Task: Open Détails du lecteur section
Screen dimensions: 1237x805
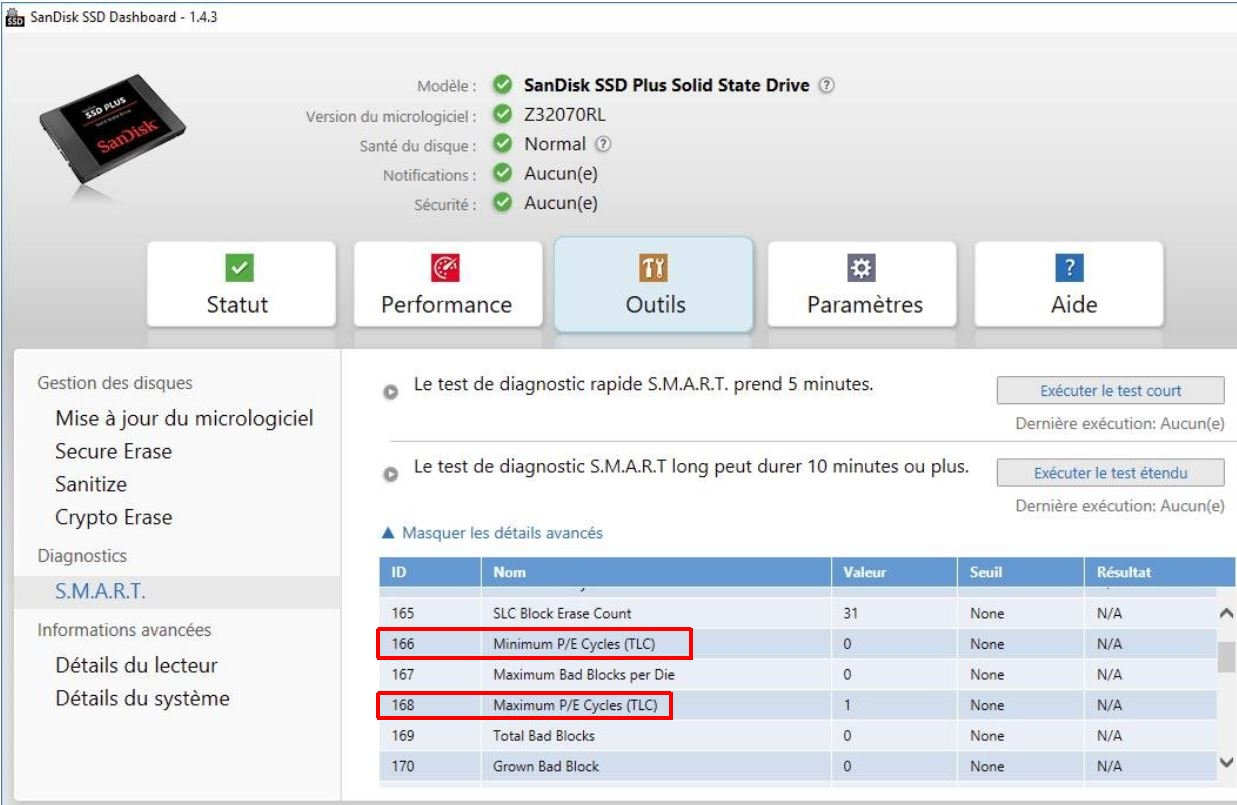Action: click(x=136, y=665)
